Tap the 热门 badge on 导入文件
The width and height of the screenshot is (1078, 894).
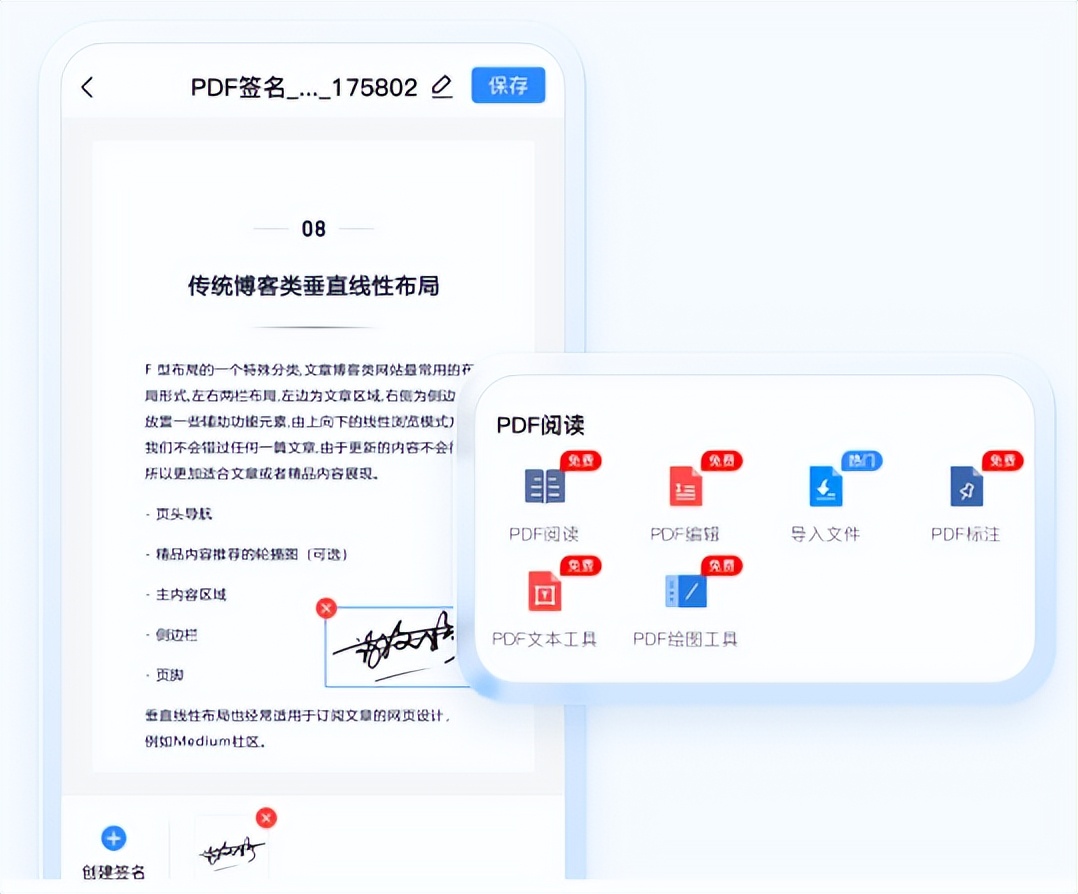(x=862, y=461)
